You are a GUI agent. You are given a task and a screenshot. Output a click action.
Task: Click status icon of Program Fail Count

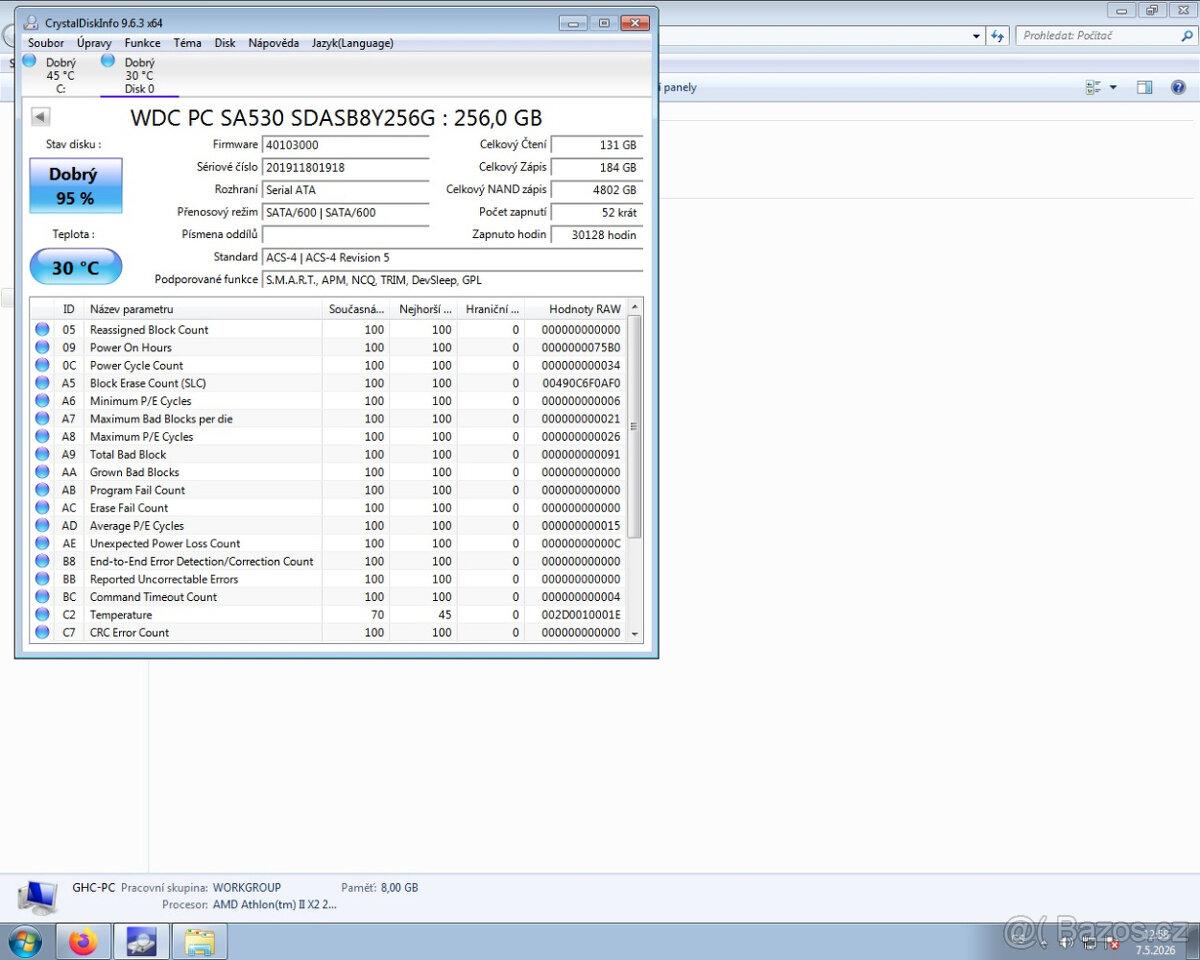[42, 490]
